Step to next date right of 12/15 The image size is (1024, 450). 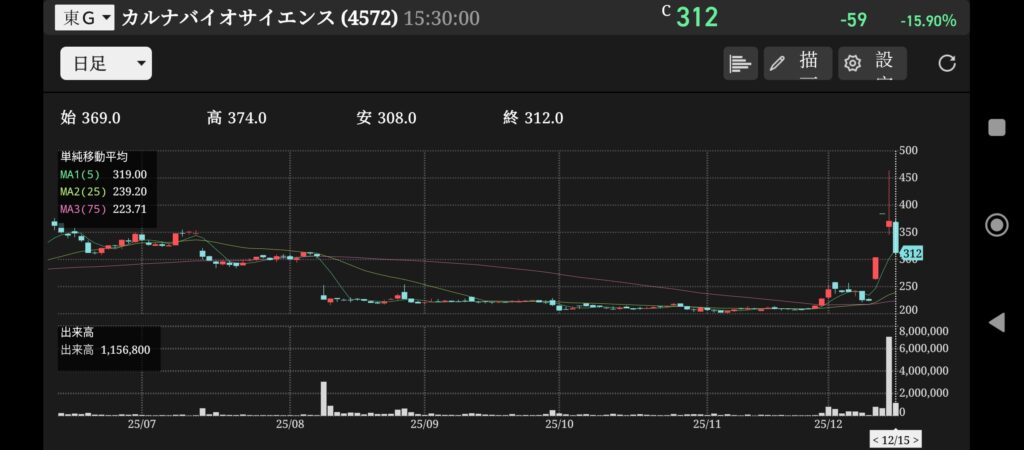click(x=915, y=440)
